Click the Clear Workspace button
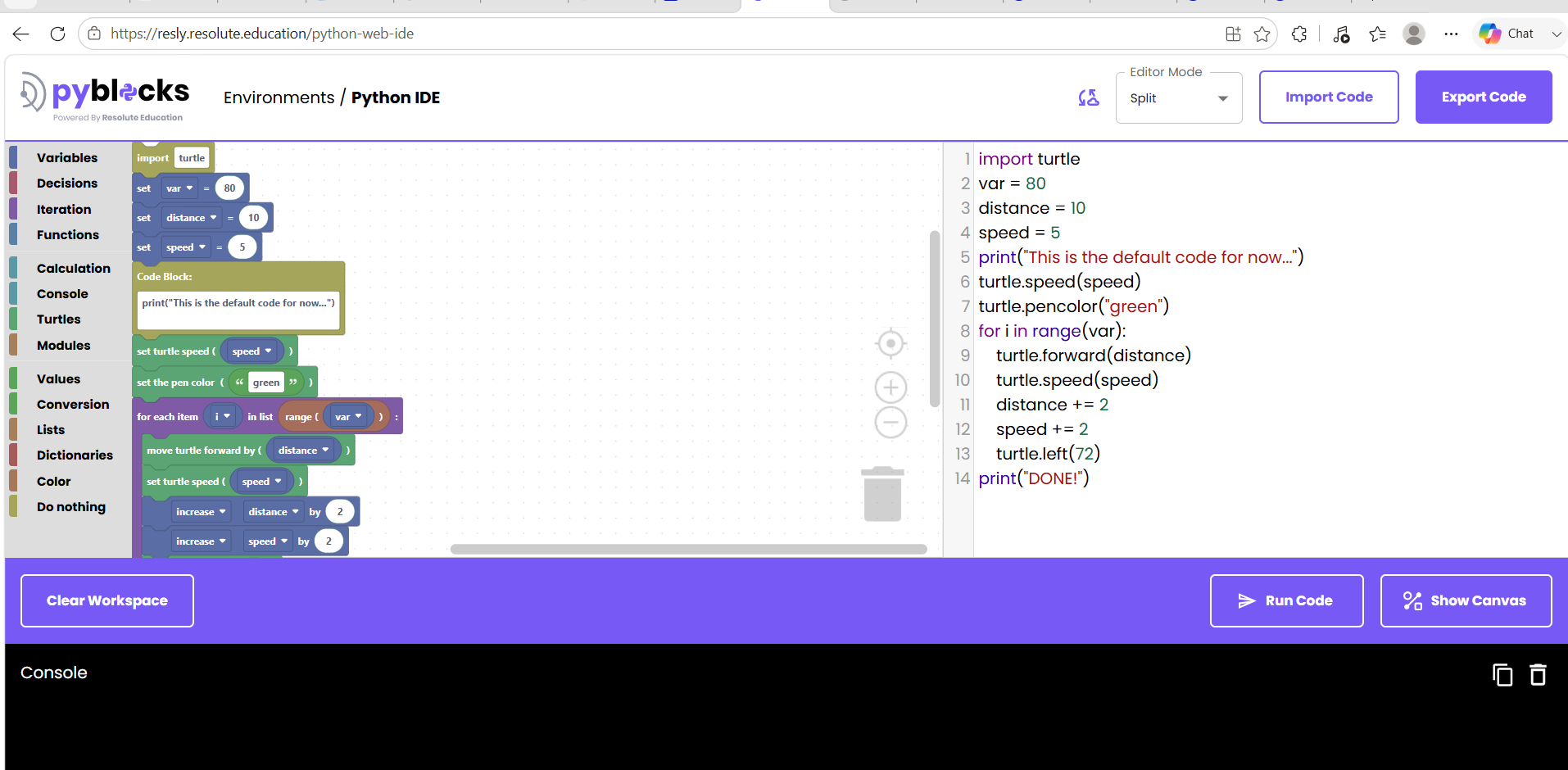Image resolution: width=1568 pixels, height=770 pixels. [x=107, y=600]
